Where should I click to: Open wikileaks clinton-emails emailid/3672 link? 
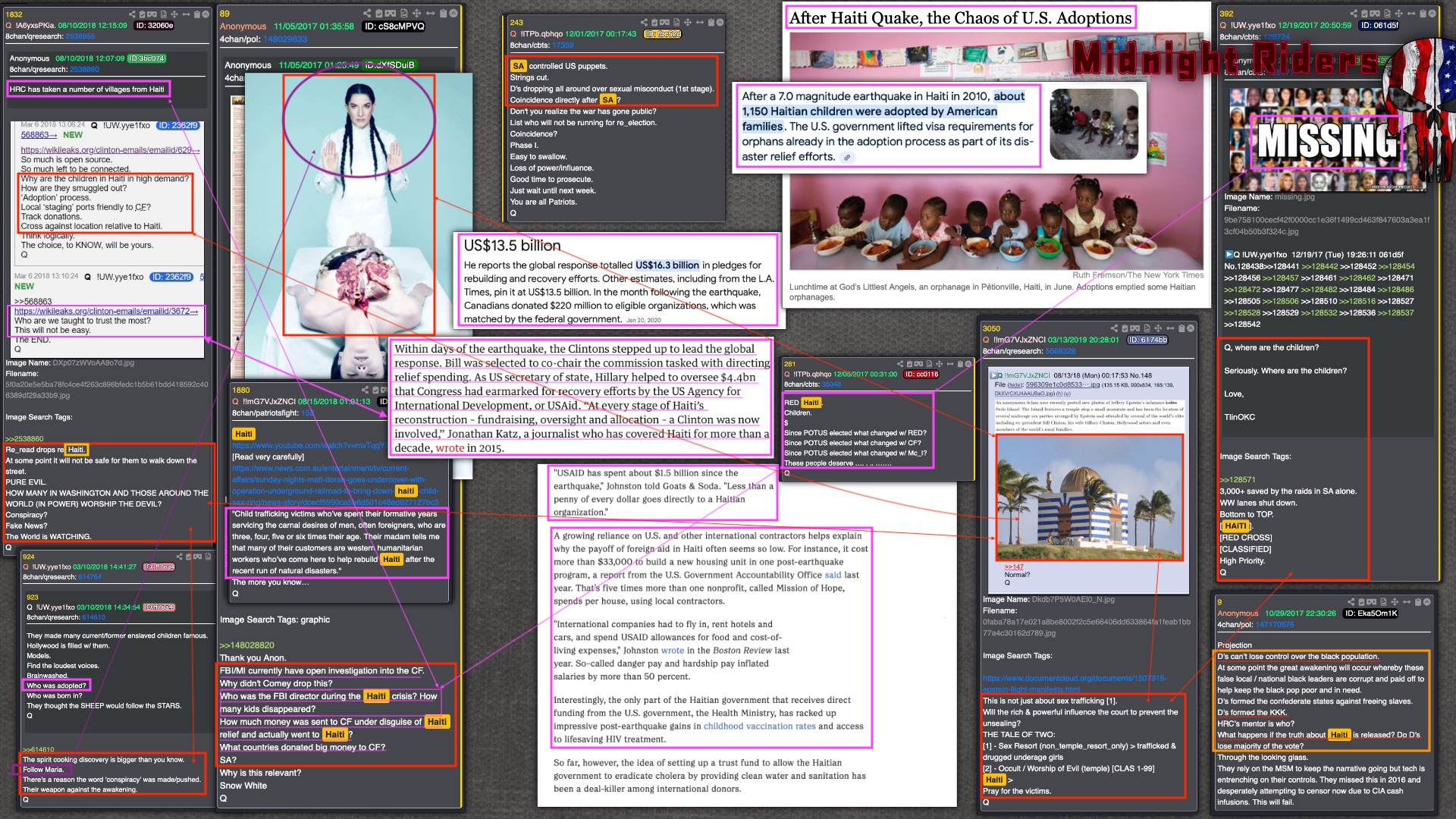coord(106,311)
